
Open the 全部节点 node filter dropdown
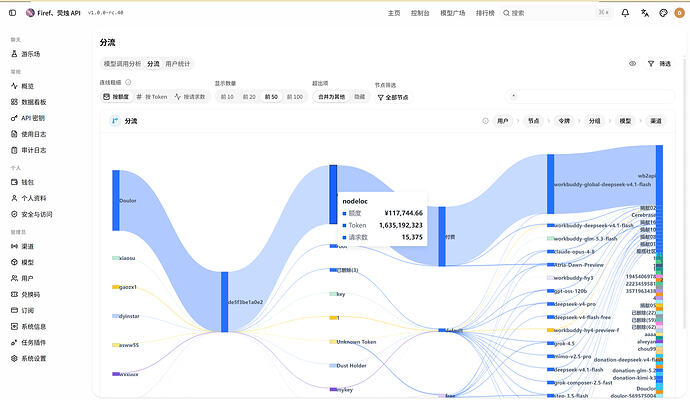tap(393, 97)
